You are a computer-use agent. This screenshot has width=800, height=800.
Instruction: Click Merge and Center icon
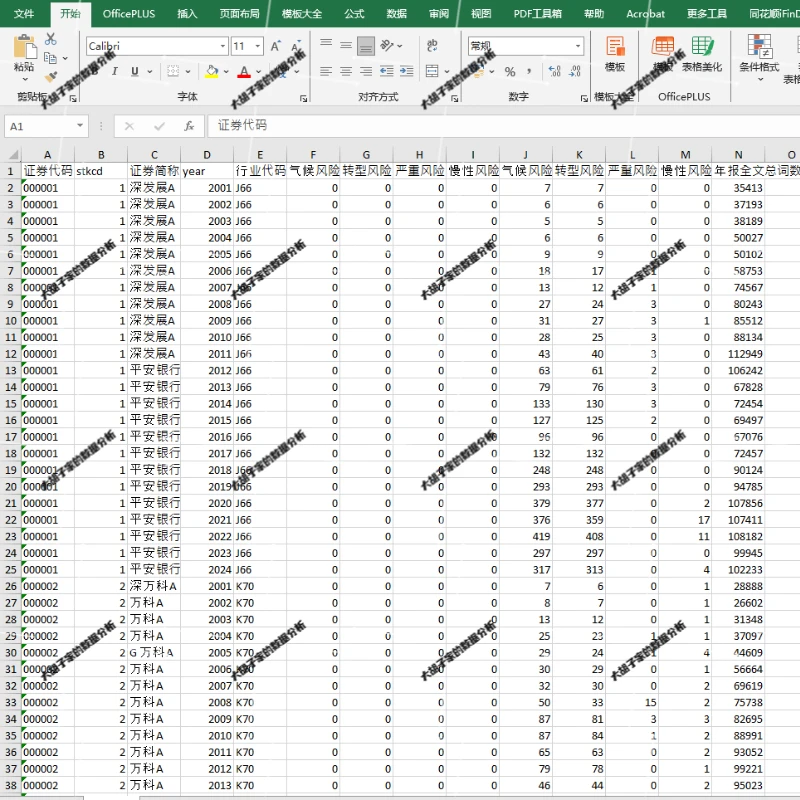click(x=432, y=71)
